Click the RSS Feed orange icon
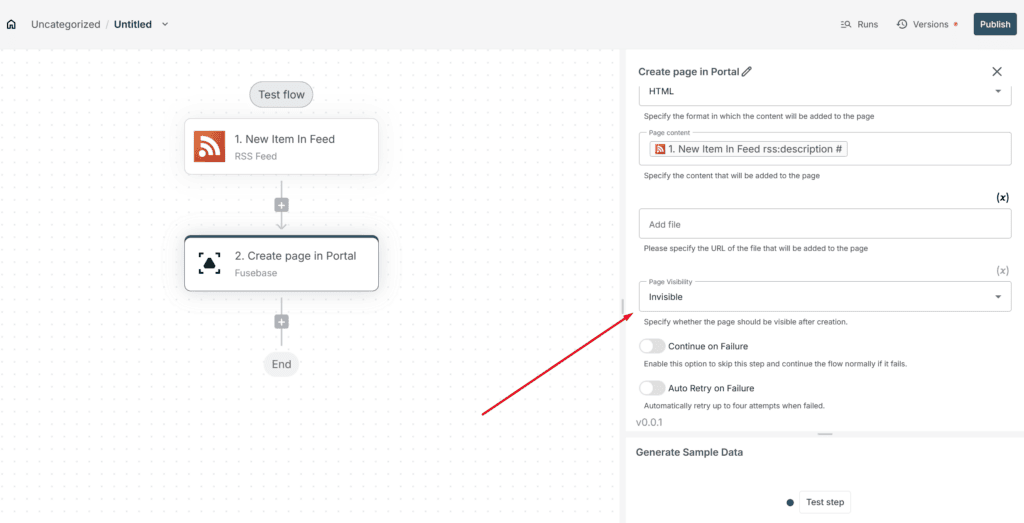1024x523 pixels. coord(210,146)
